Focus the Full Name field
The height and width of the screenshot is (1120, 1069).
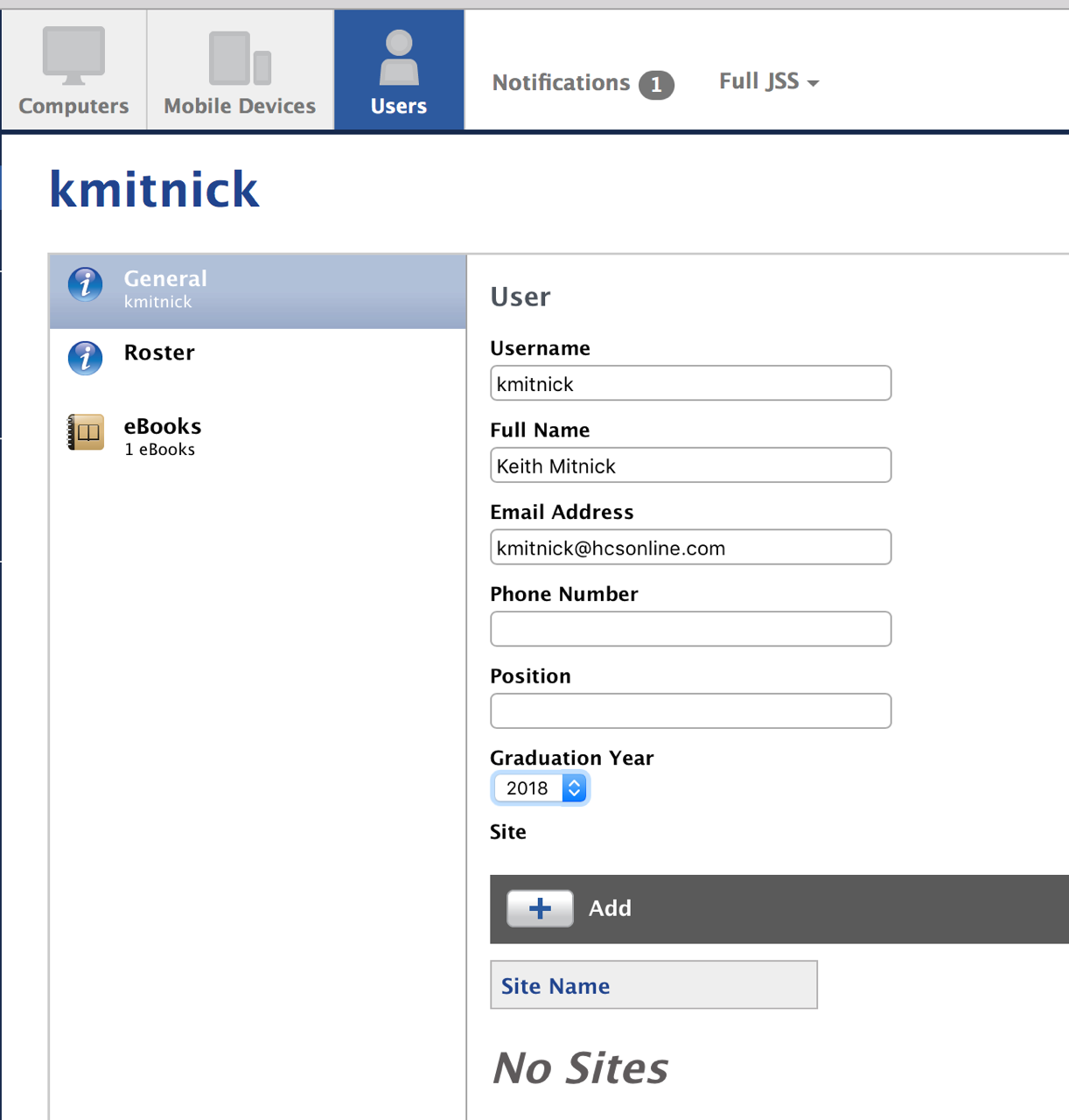tap(690, 465)
